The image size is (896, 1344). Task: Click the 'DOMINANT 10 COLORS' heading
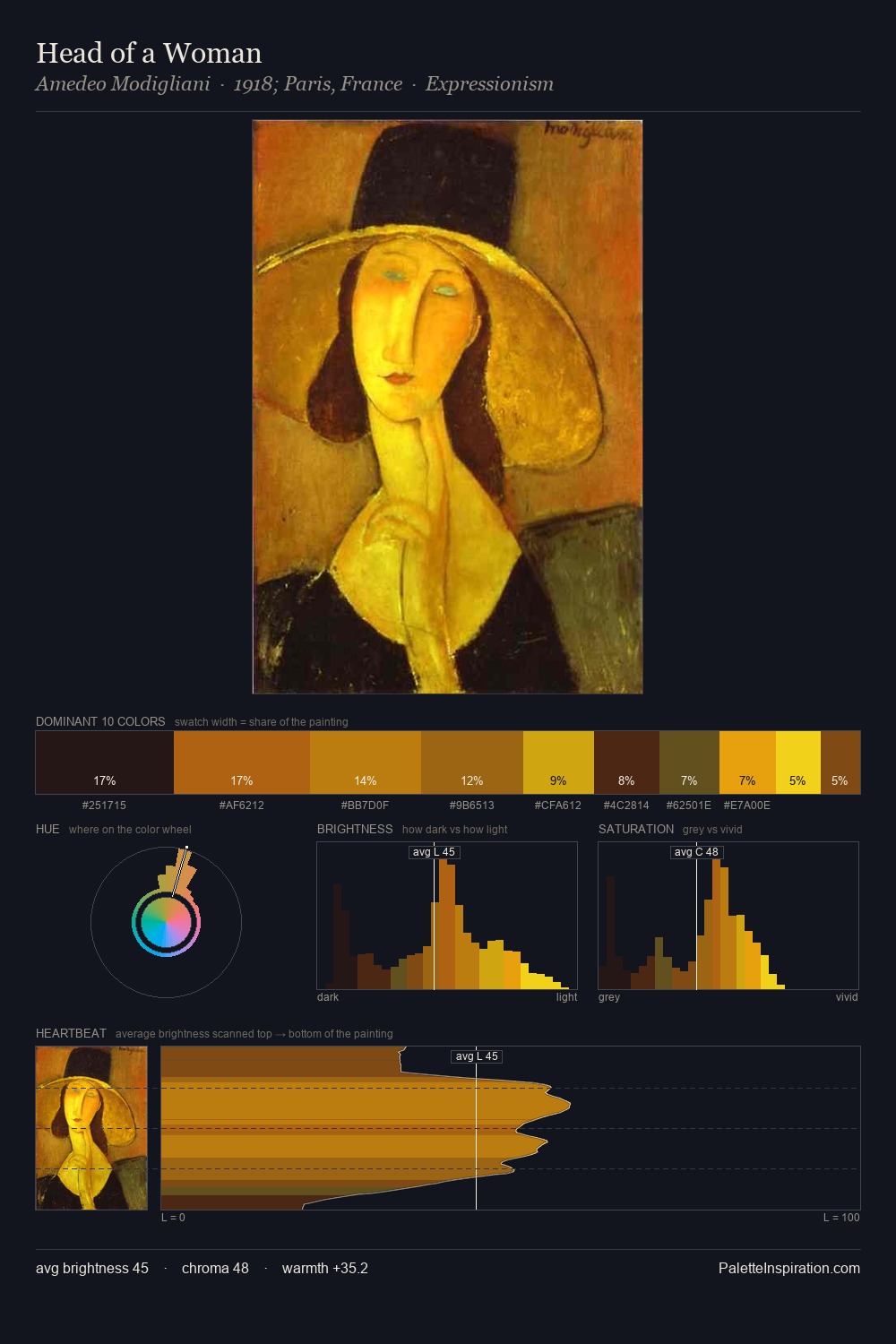(x=100, y=721)
